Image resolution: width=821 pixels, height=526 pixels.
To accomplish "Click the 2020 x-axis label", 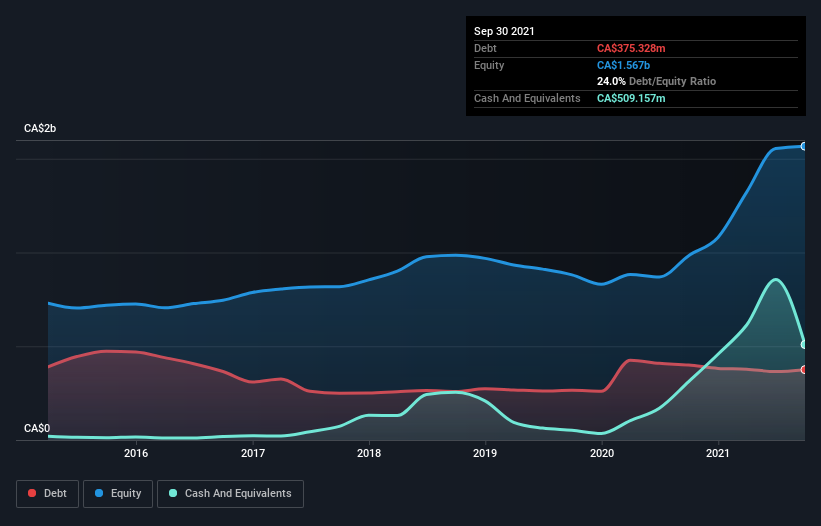I will pos(602,453).
